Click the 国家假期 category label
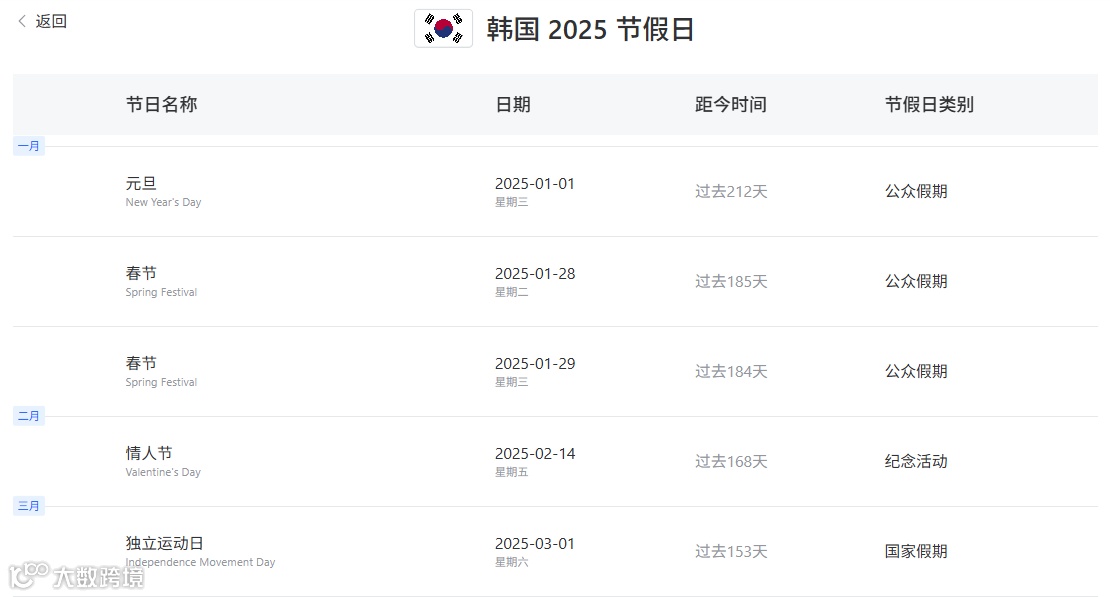Screen dimensions: 1110x597 coord(916,551)
